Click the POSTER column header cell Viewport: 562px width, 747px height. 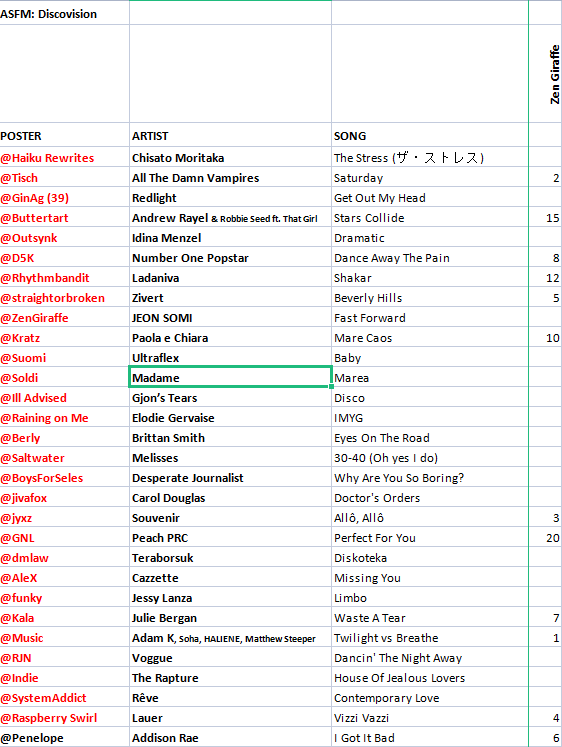(64, 135)
